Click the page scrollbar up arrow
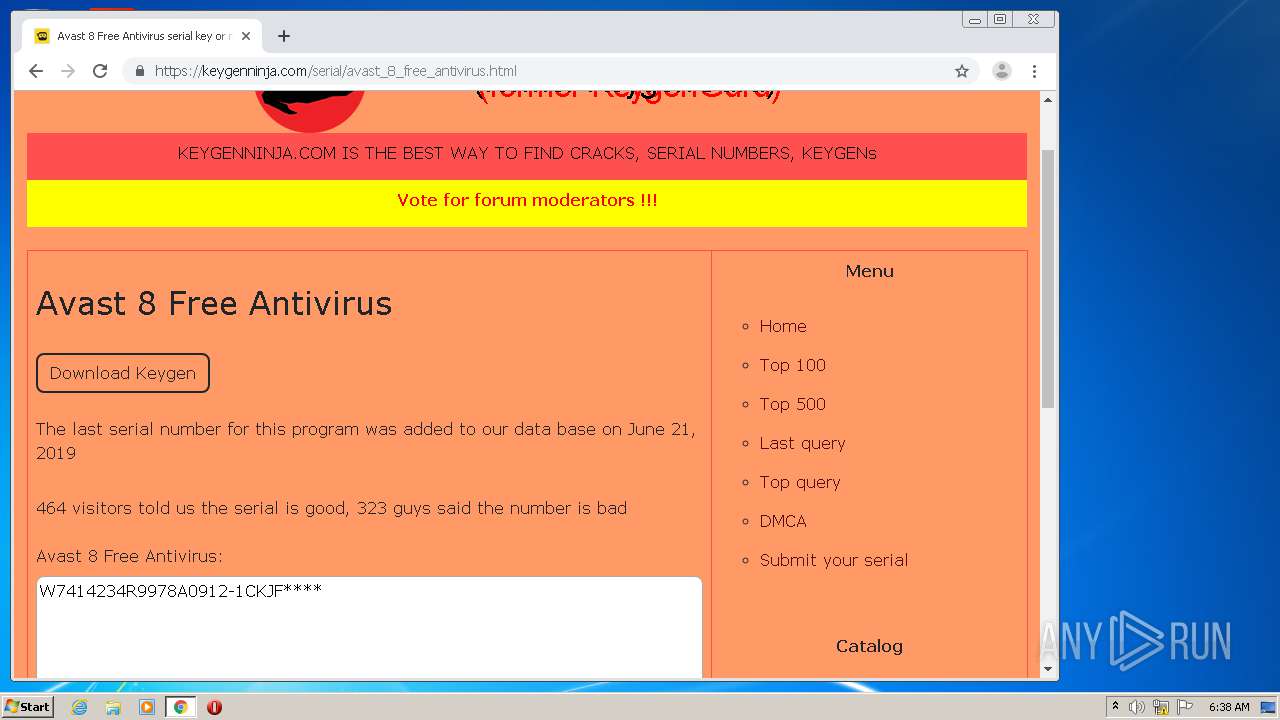Viewport: 1280px width, 720px height. [x=1048, y=100]
